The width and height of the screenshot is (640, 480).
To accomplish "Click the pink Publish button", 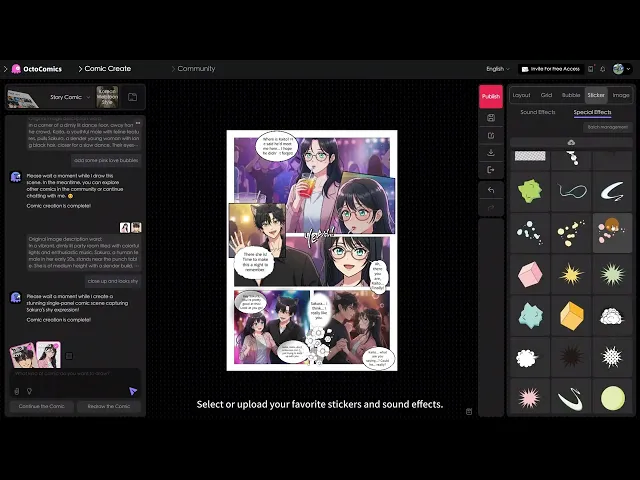I will 491,96.
